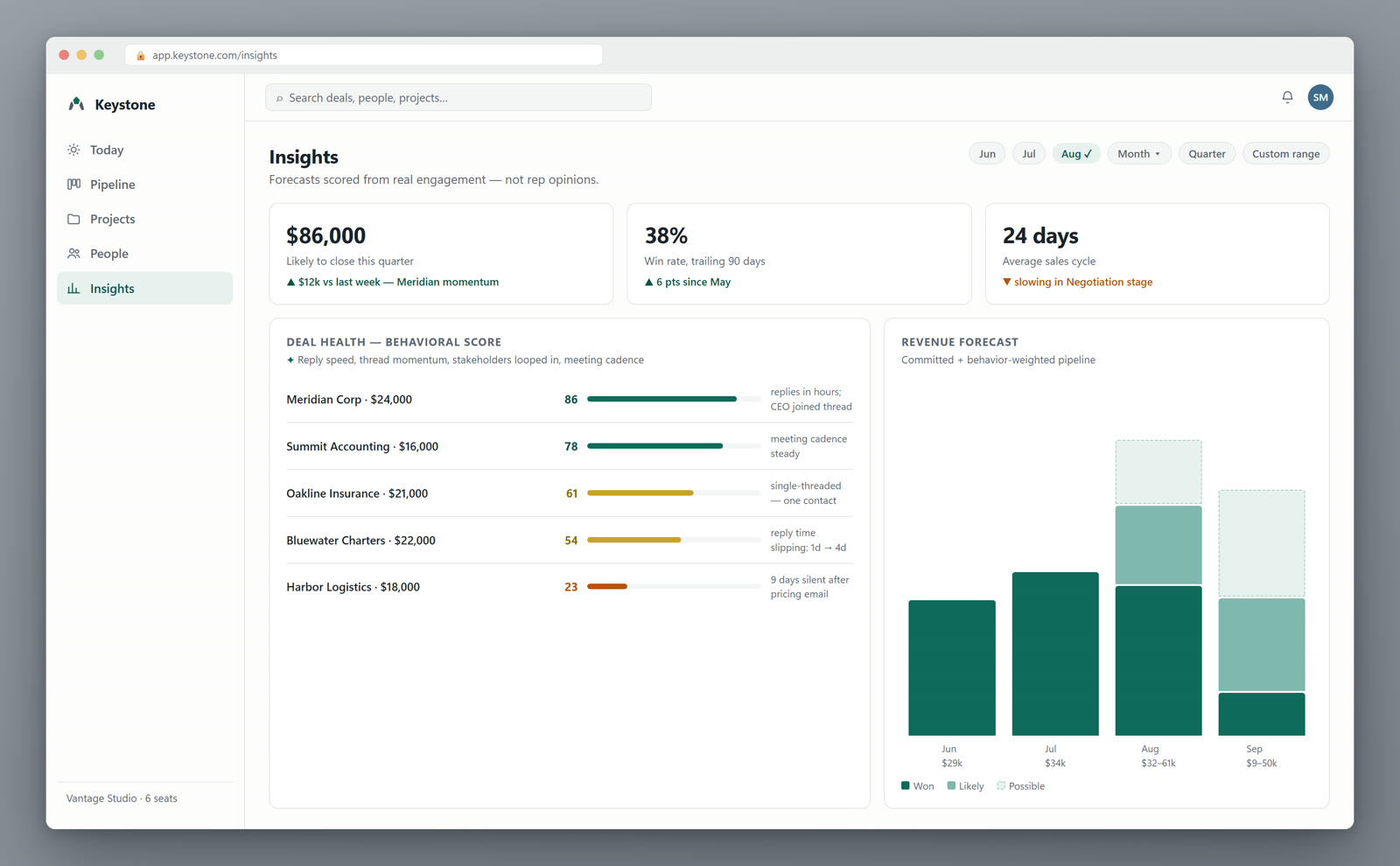Click the Likely legend swatch
The width and height of the screenshot is (1400, 866).
pyautogui.click(x=951, y=786)
